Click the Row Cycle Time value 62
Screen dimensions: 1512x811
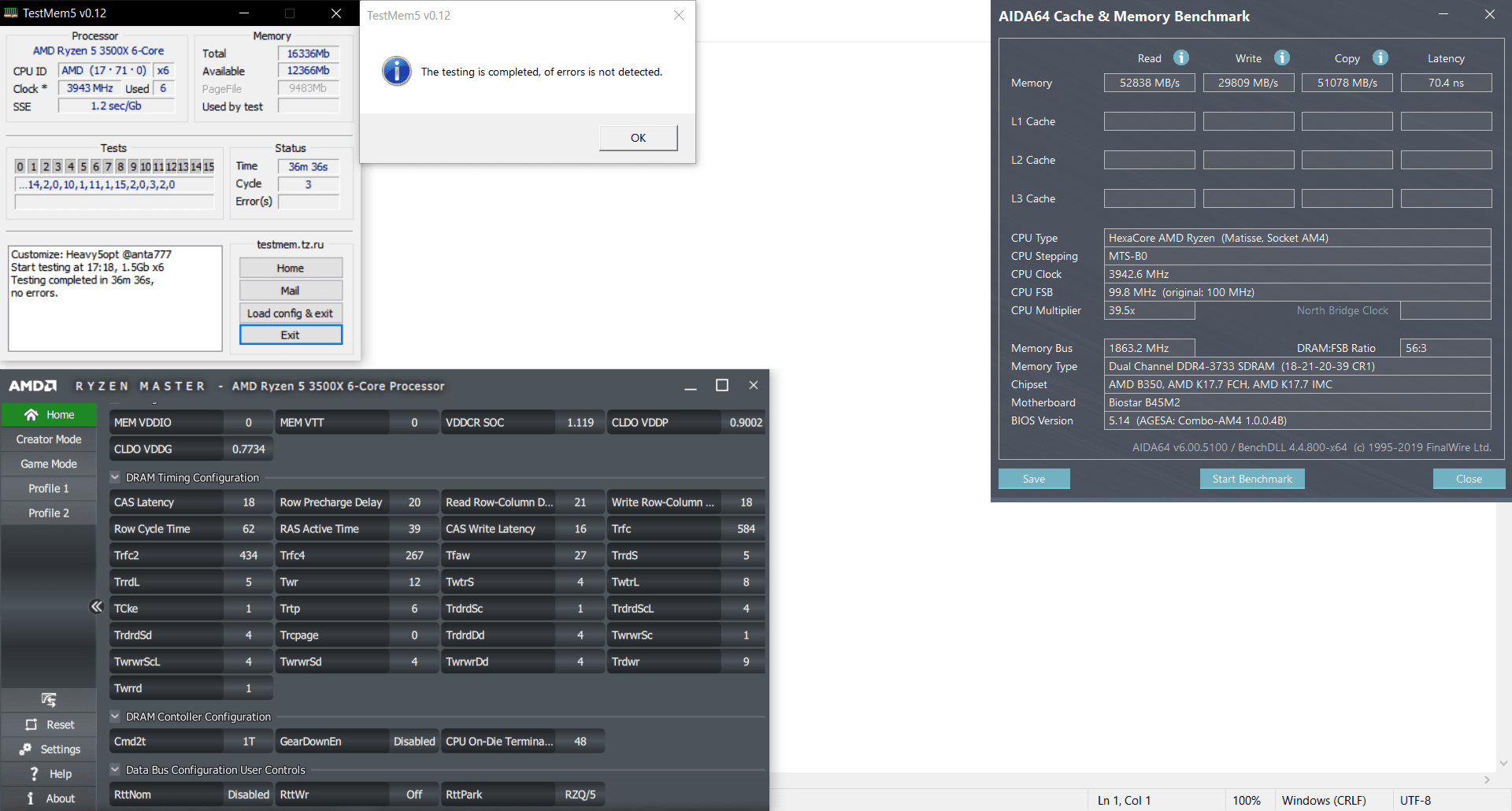[x=249, y=529]
